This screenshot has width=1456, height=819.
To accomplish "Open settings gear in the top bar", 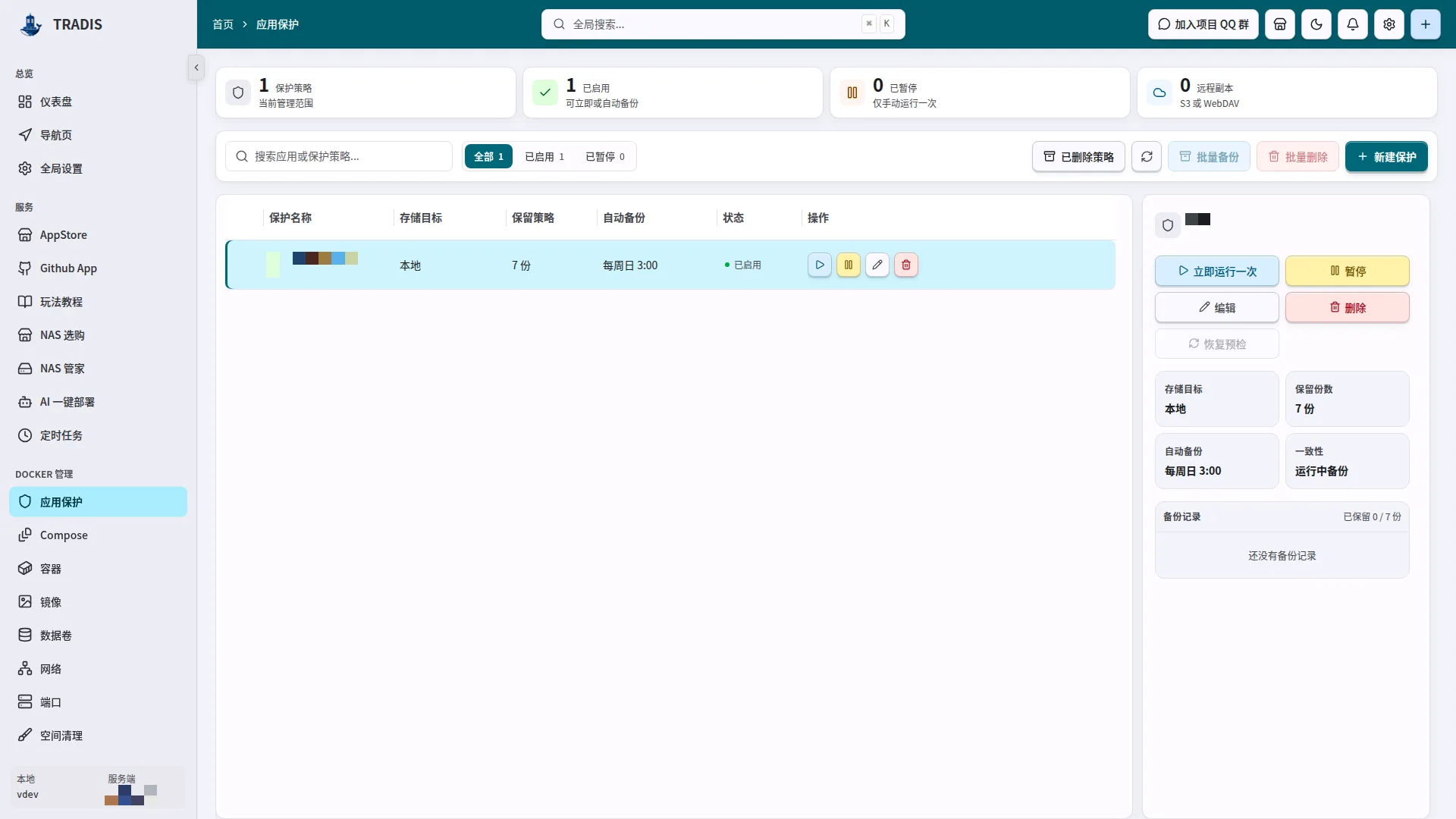I will pos(1389,24).
